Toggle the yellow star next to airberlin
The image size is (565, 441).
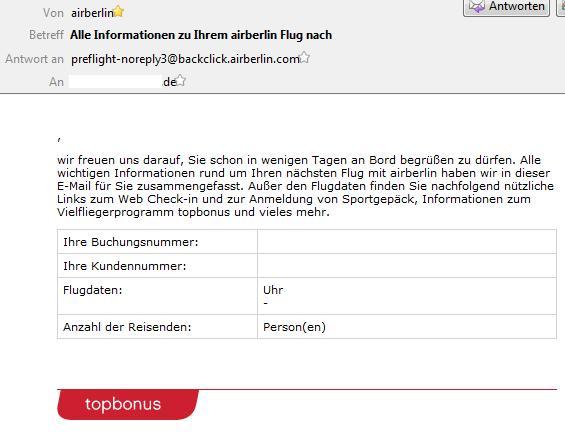pos(119,12)
